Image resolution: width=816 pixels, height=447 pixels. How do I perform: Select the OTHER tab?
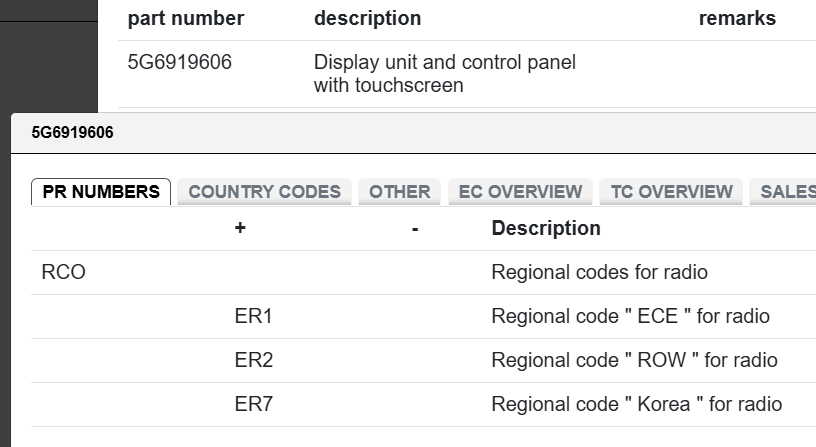click(x=399, y=192)
